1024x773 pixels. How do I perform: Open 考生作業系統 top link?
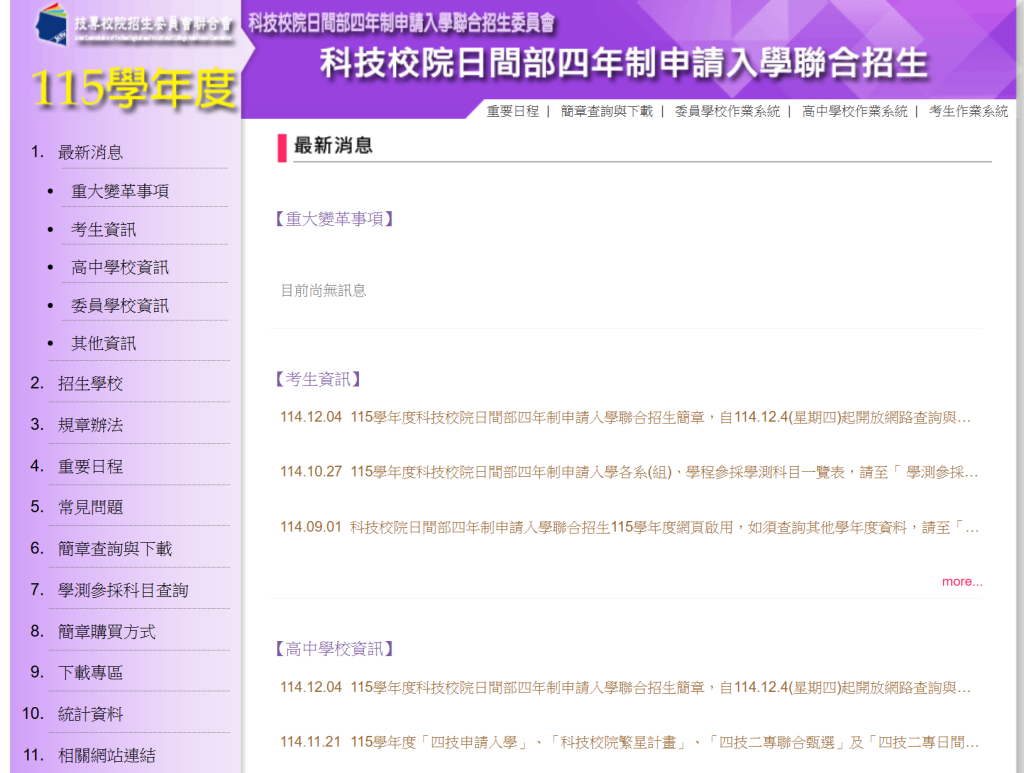968,111
